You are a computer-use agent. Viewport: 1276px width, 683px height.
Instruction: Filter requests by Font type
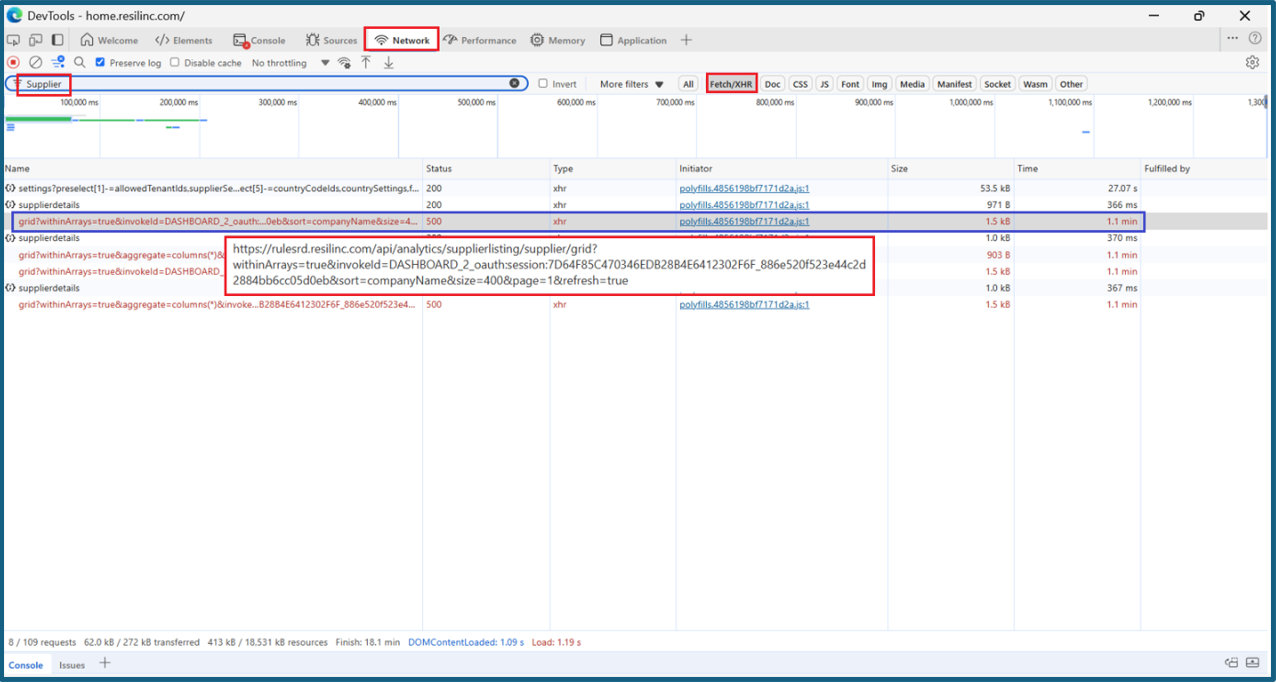(850, 84)
